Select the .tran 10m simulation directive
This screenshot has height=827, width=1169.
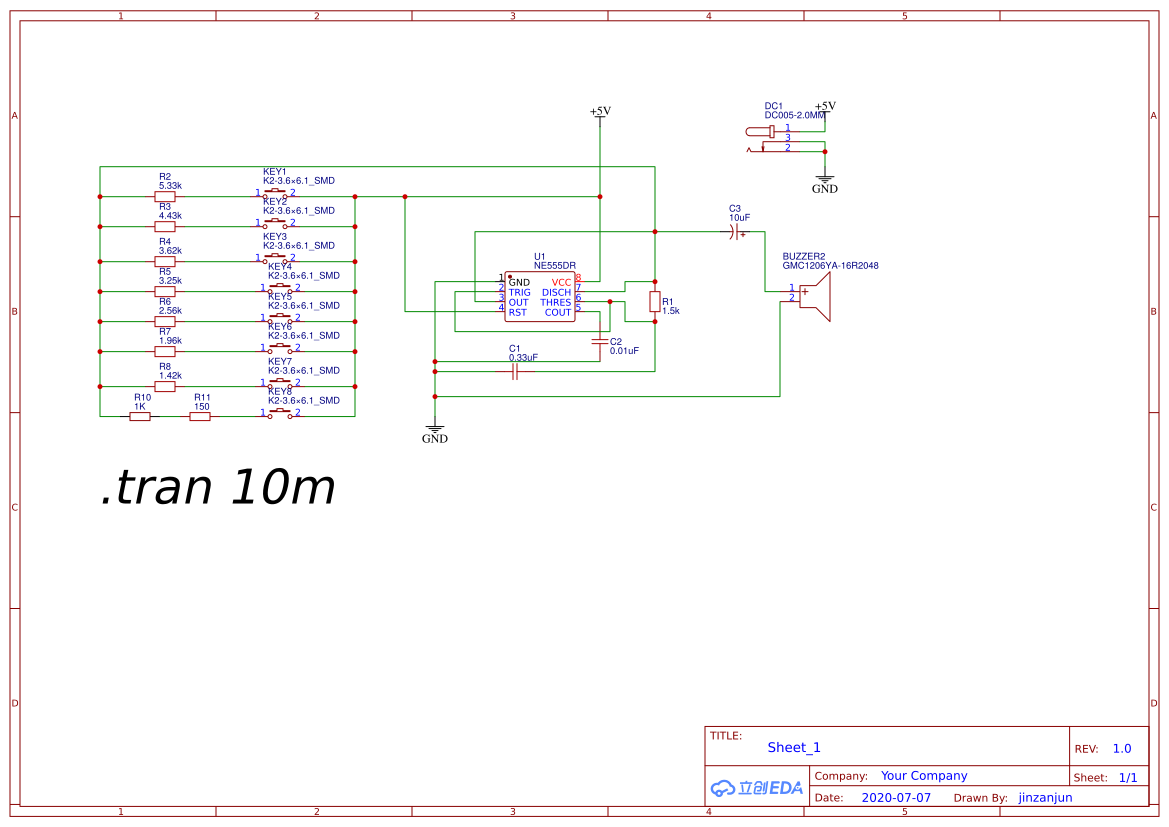click(x=218, y=486)
